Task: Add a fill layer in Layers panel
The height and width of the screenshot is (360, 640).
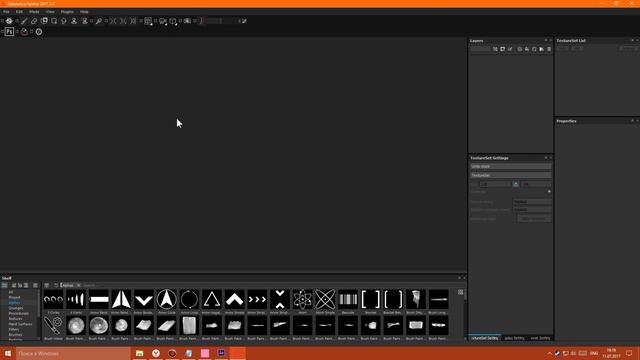Action: 527,49
